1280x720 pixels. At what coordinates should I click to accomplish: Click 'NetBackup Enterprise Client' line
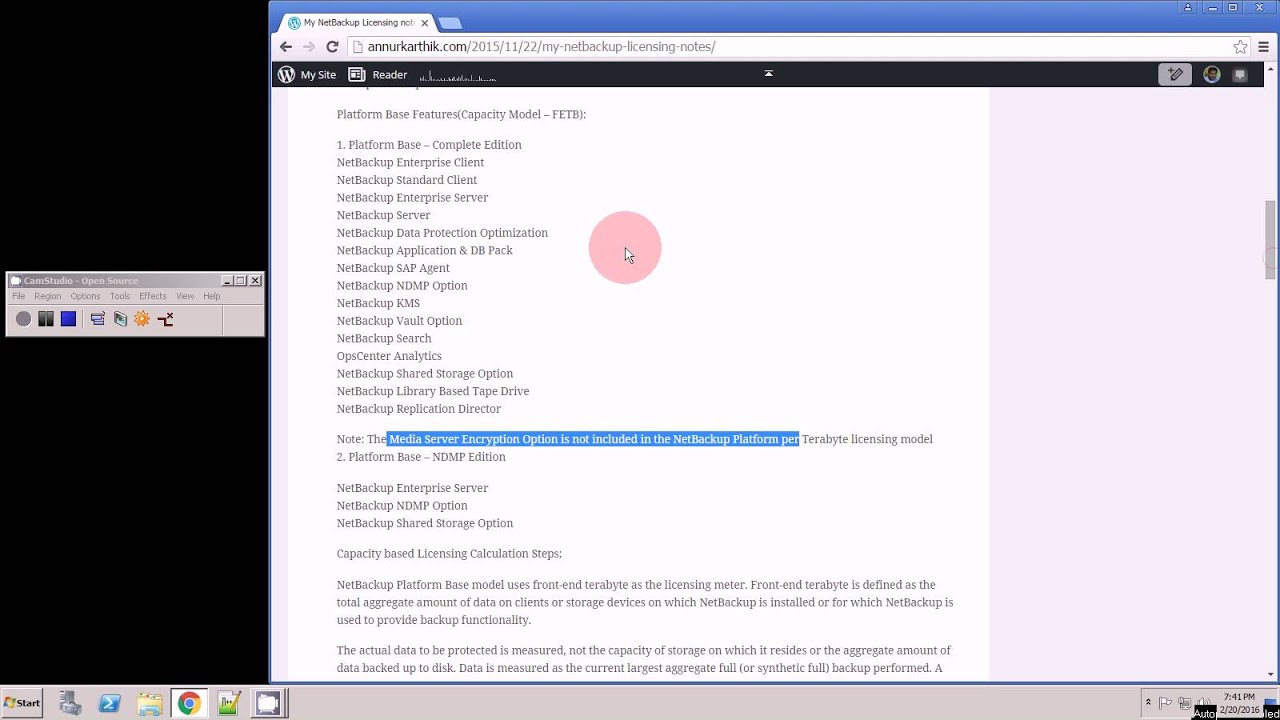click(x=410, y=163)
